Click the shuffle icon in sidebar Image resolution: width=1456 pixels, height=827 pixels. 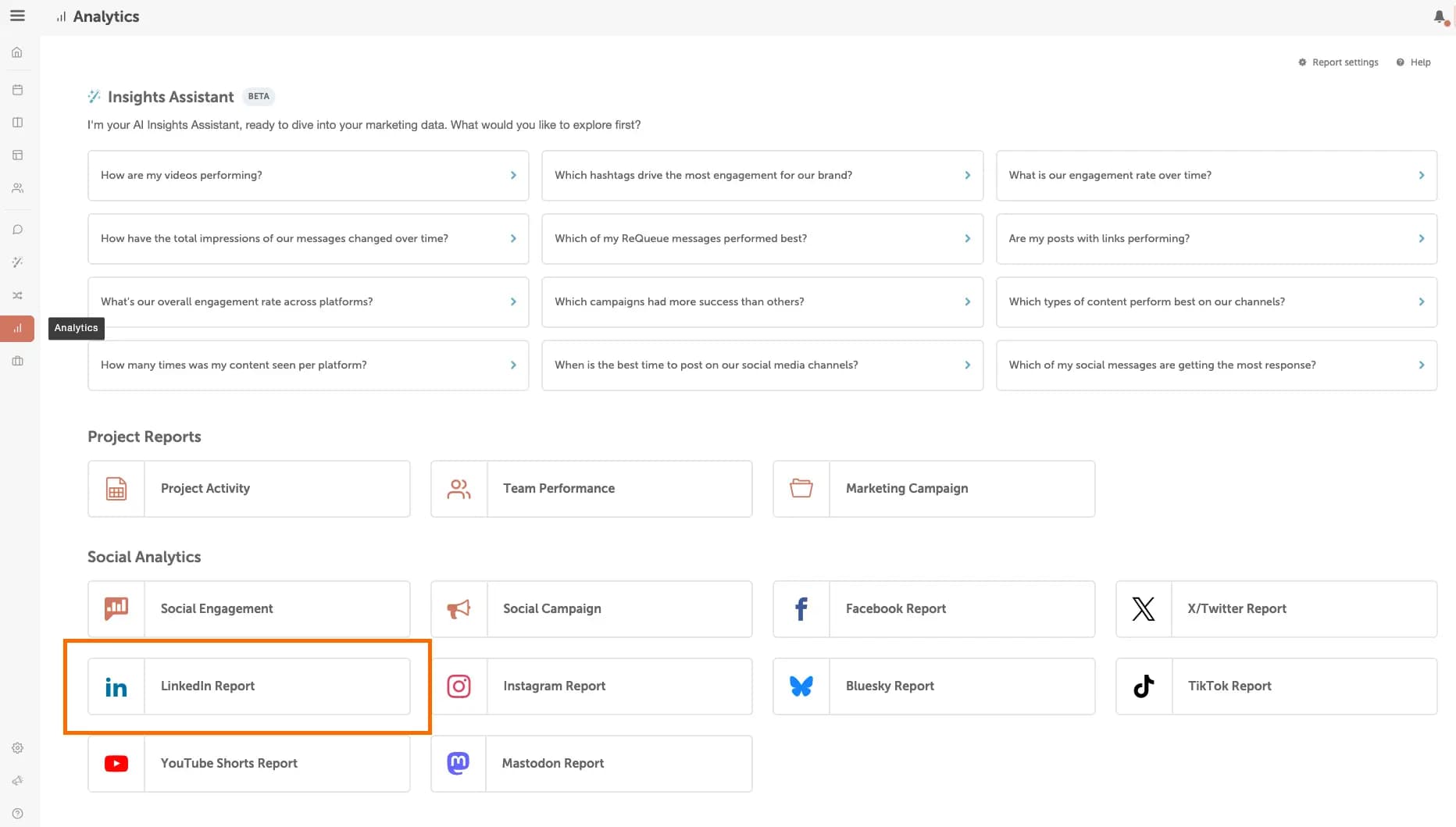[x=17, y=296]
